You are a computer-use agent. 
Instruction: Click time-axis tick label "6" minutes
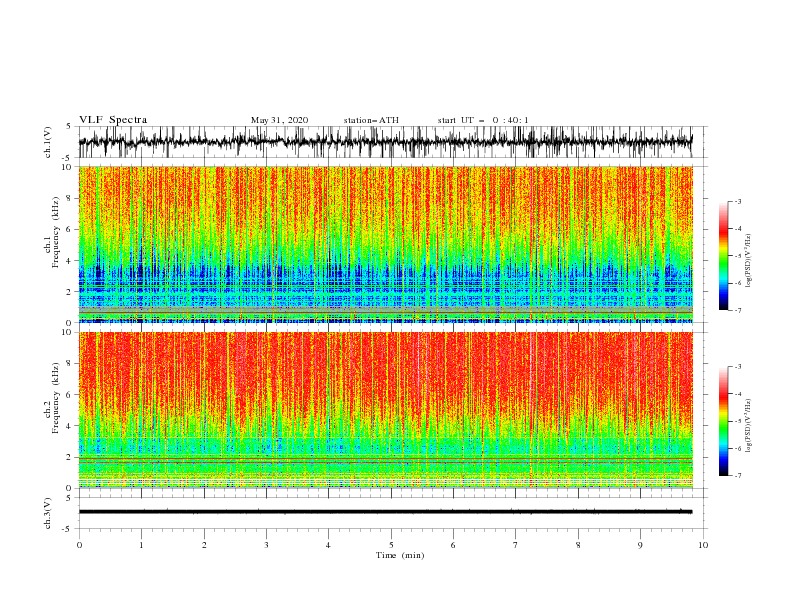pos(453,545)
